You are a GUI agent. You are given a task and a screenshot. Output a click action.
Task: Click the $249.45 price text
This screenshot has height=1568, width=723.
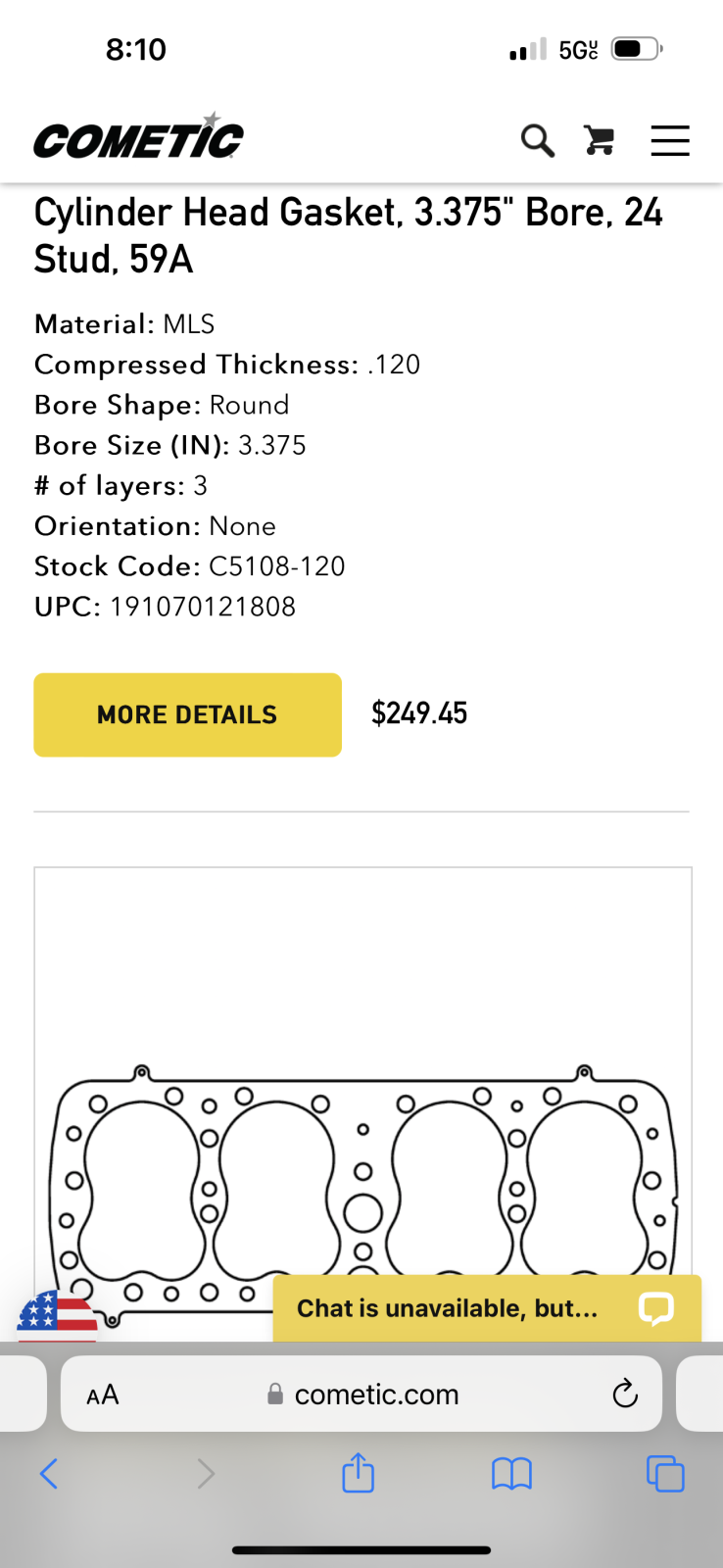419,713
